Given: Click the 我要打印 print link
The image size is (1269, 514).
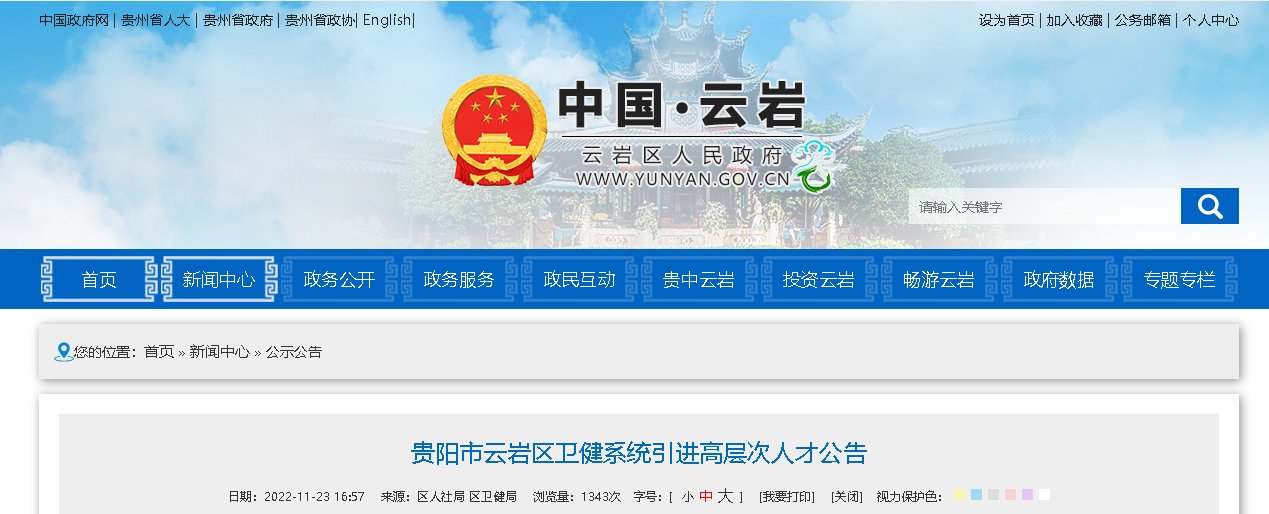Looking at the screenshot, I should tap(786, 497).
